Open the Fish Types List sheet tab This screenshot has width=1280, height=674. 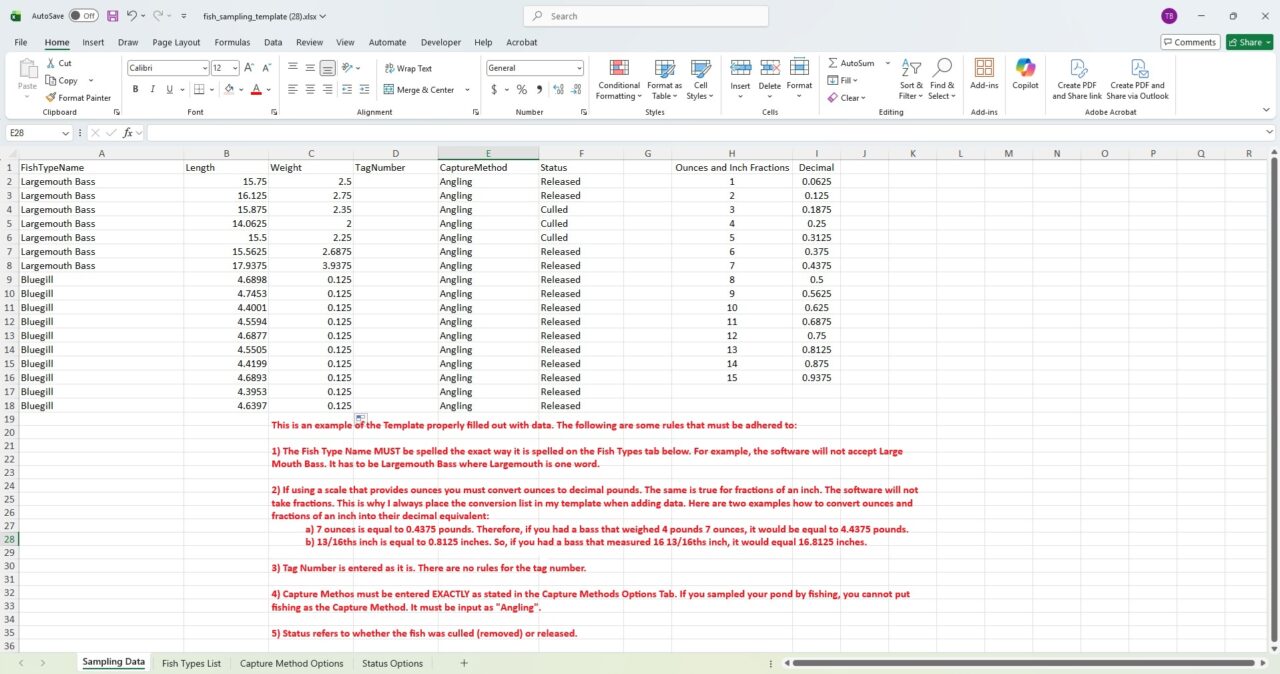coord(191,663)
